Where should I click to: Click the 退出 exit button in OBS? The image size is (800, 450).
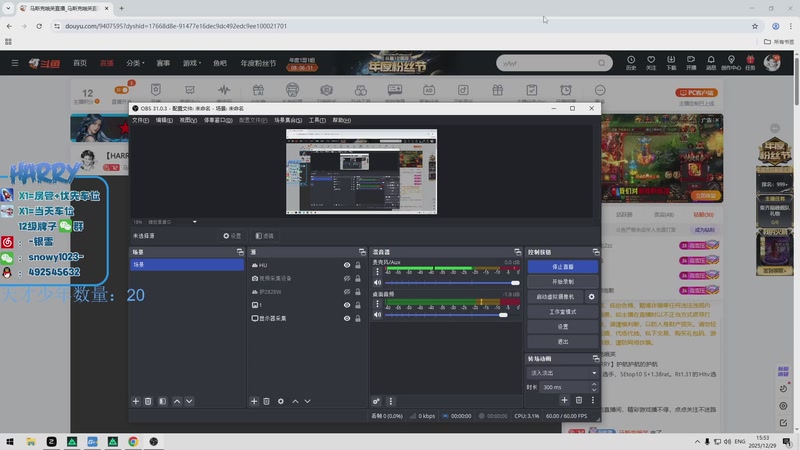pyautogui.click(x=563, y=341)
